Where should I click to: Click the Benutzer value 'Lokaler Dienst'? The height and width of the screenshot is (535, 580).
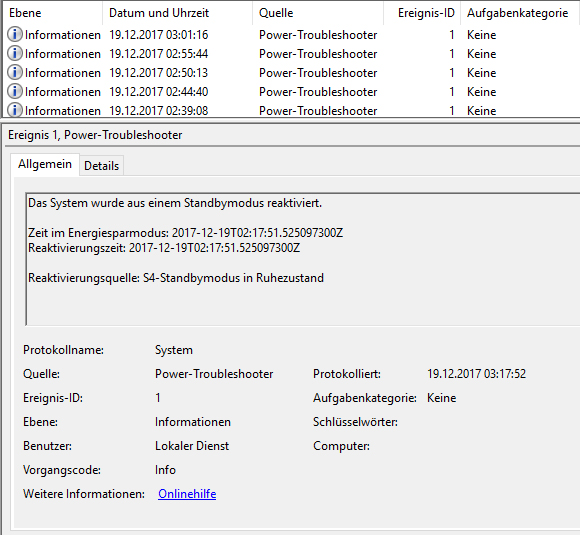tap(192, 446)
